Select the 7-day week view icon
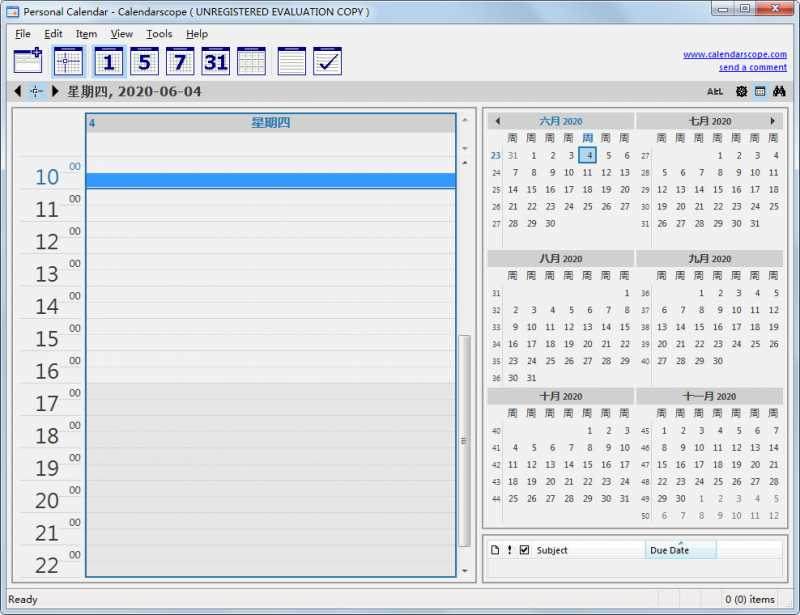This screenshot has width=800, height=615. click(x=180, y=60)
